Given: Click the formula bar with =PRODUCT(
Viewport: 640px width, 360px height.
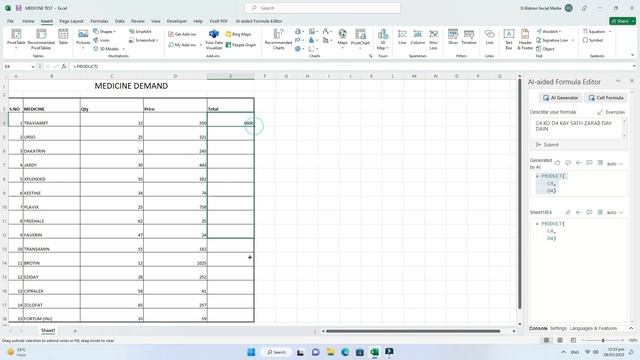Looking at the screenshot, I should (x=351, y=66).
